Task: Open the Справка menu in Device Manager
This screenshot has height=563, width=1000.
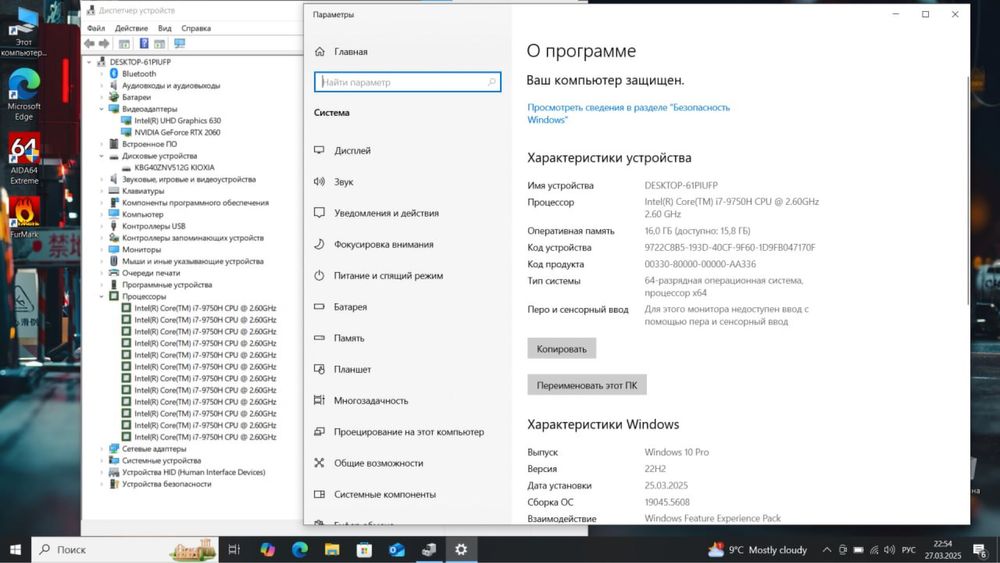Action: click(x=196, y=28)
